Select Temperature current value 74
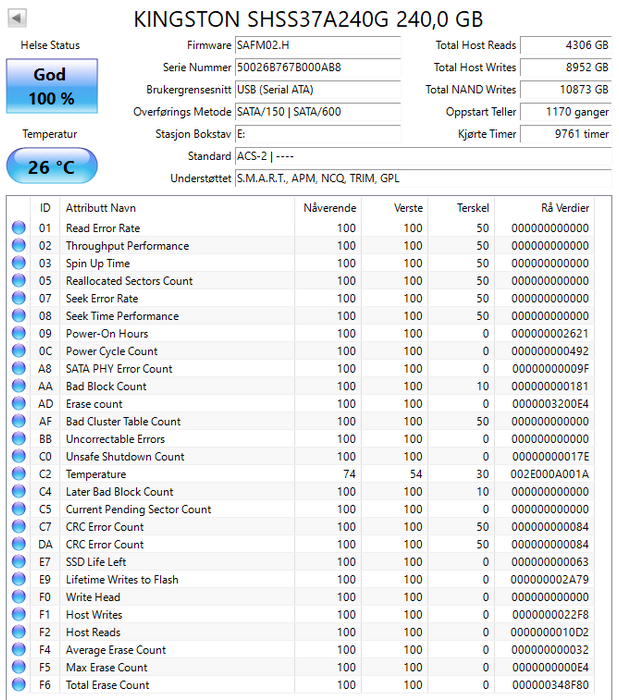 coord(349,474)
